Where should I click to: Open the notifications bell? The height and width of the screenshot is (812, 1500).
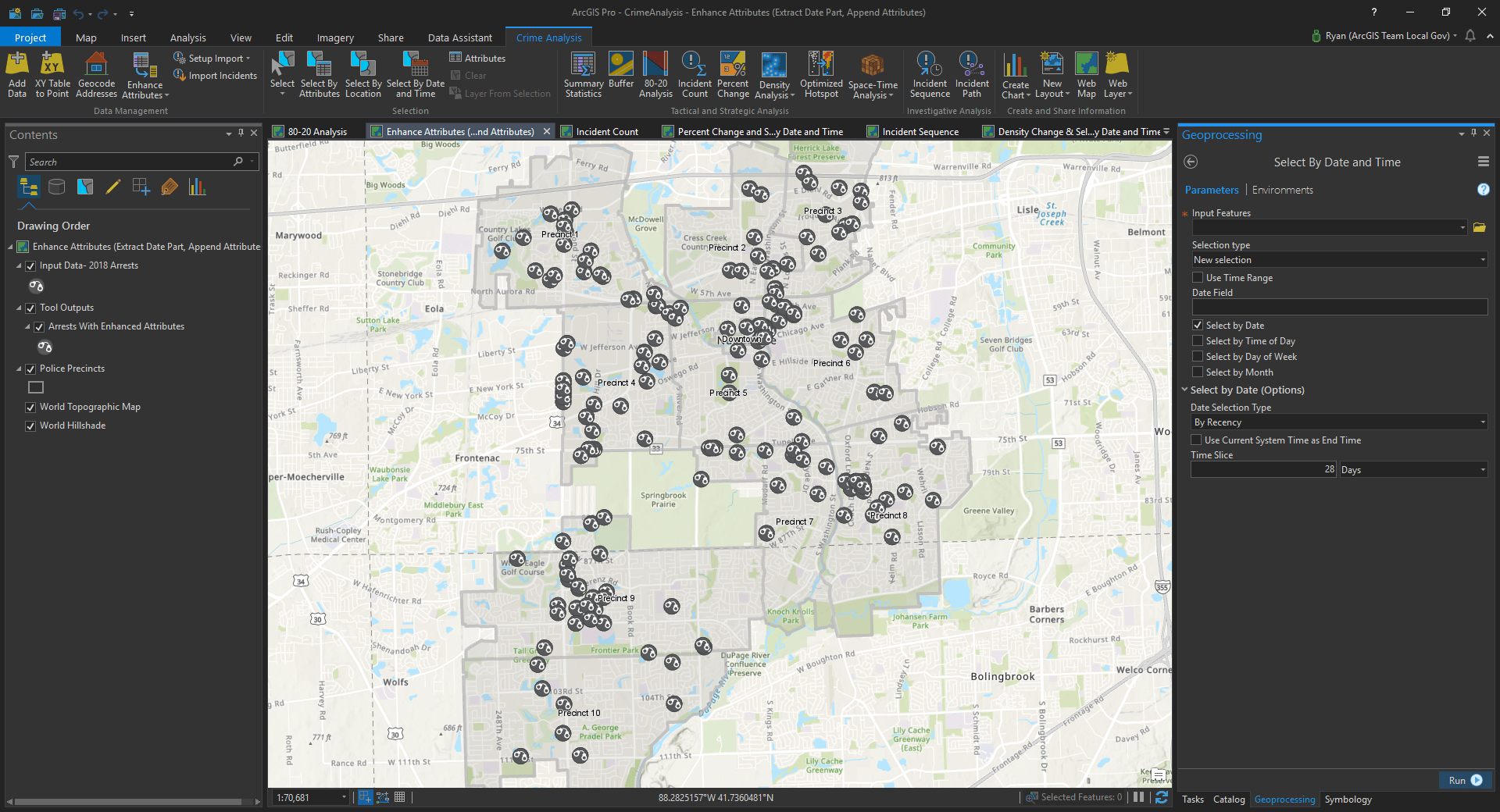(1470, 36)
